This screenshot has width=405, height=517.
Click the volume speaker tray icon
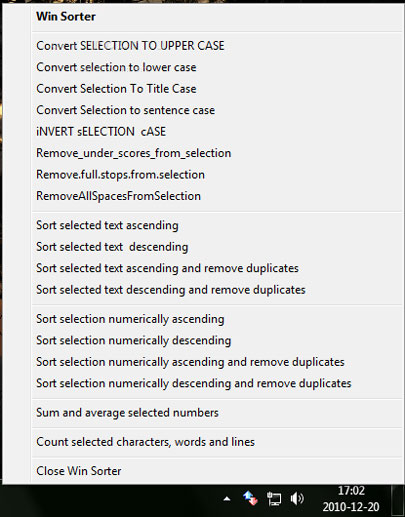(297, 499)
